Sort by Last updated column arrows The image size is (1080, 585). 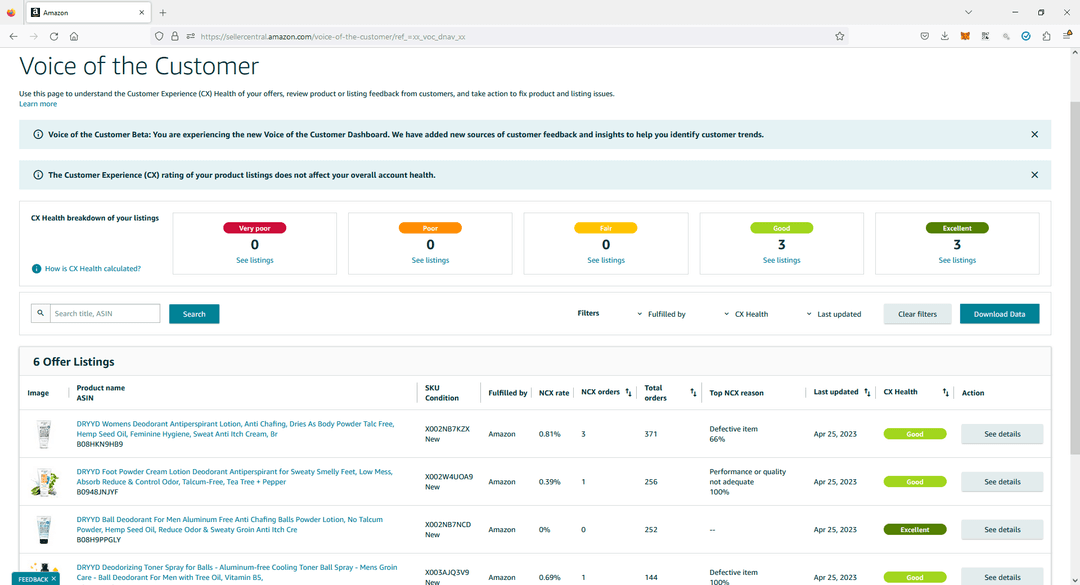pyautogui.click(x=867, y=393)
